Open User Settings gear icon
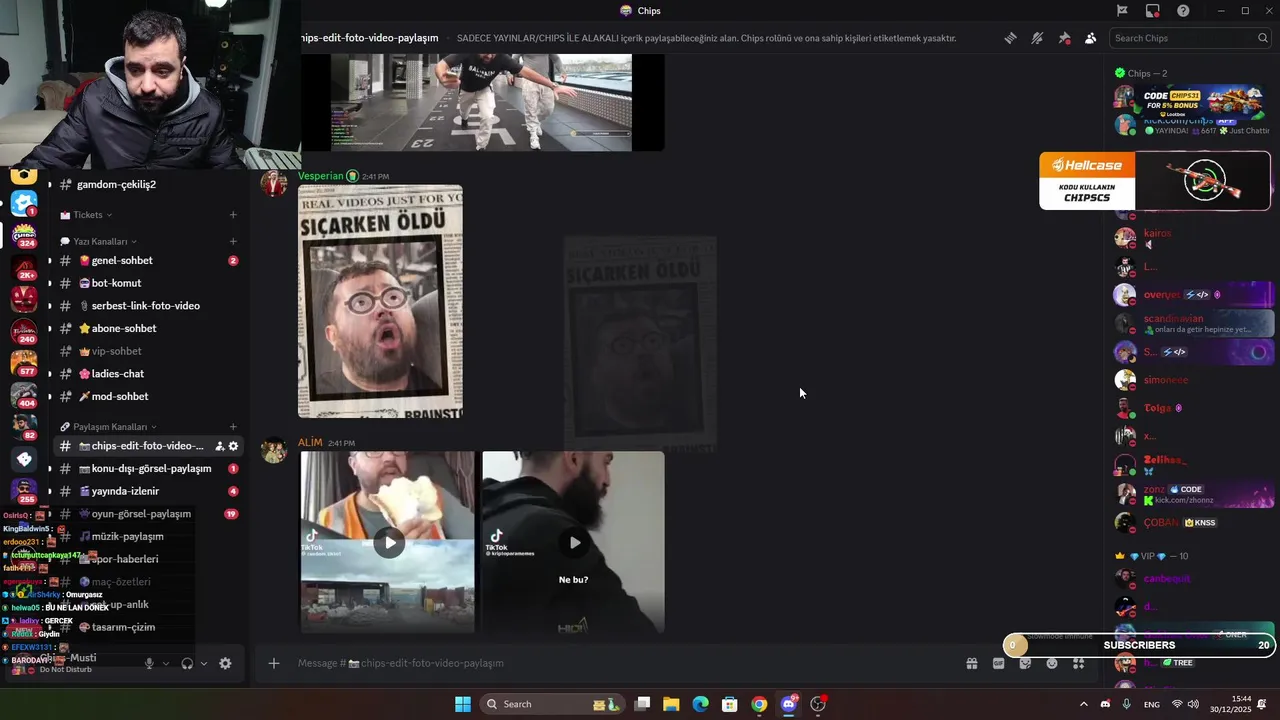This screenshot has width=1280, height=720. point(225,663)
